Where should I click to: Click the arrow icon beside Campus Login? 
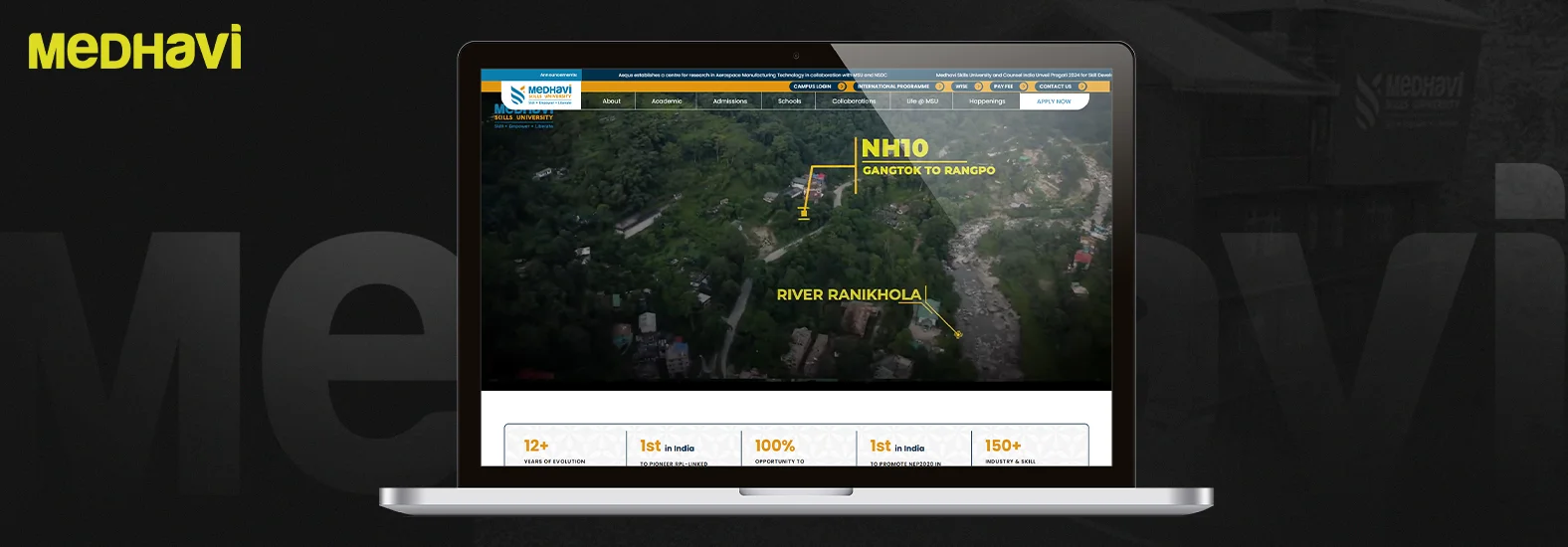pyautogui.click(x=842, y=87)
